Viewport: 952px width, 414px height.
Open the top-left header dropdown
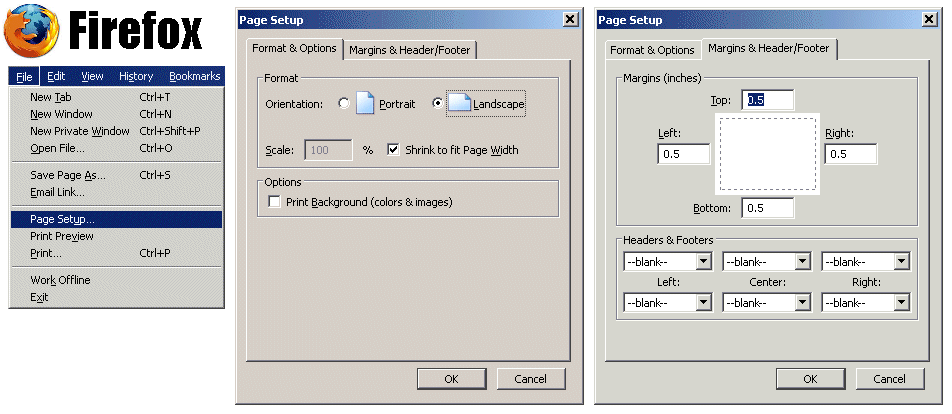click(667, 261)
